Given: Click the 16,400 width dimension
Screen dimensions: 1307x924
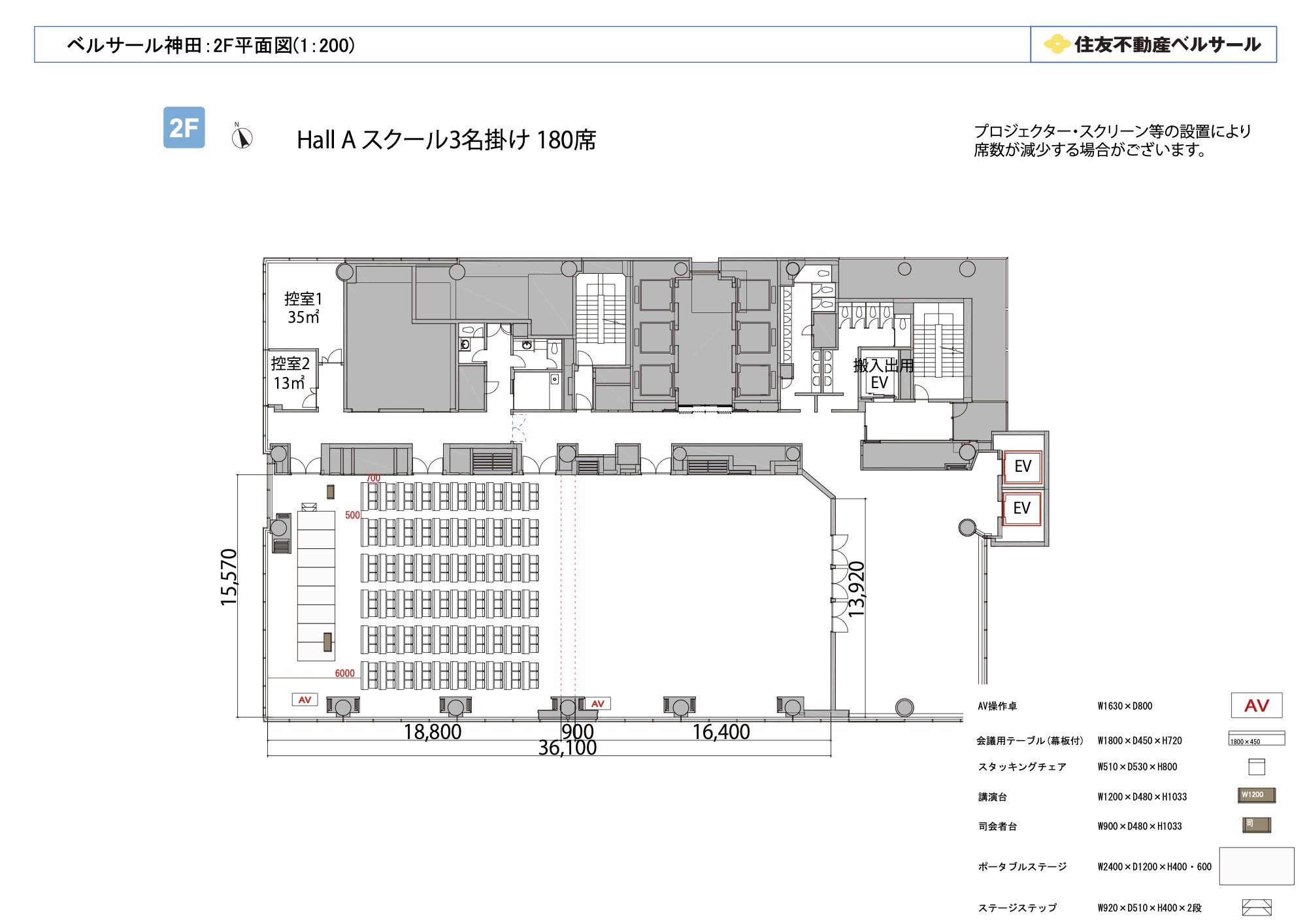Looking at the screenshot, I should 721,732.
